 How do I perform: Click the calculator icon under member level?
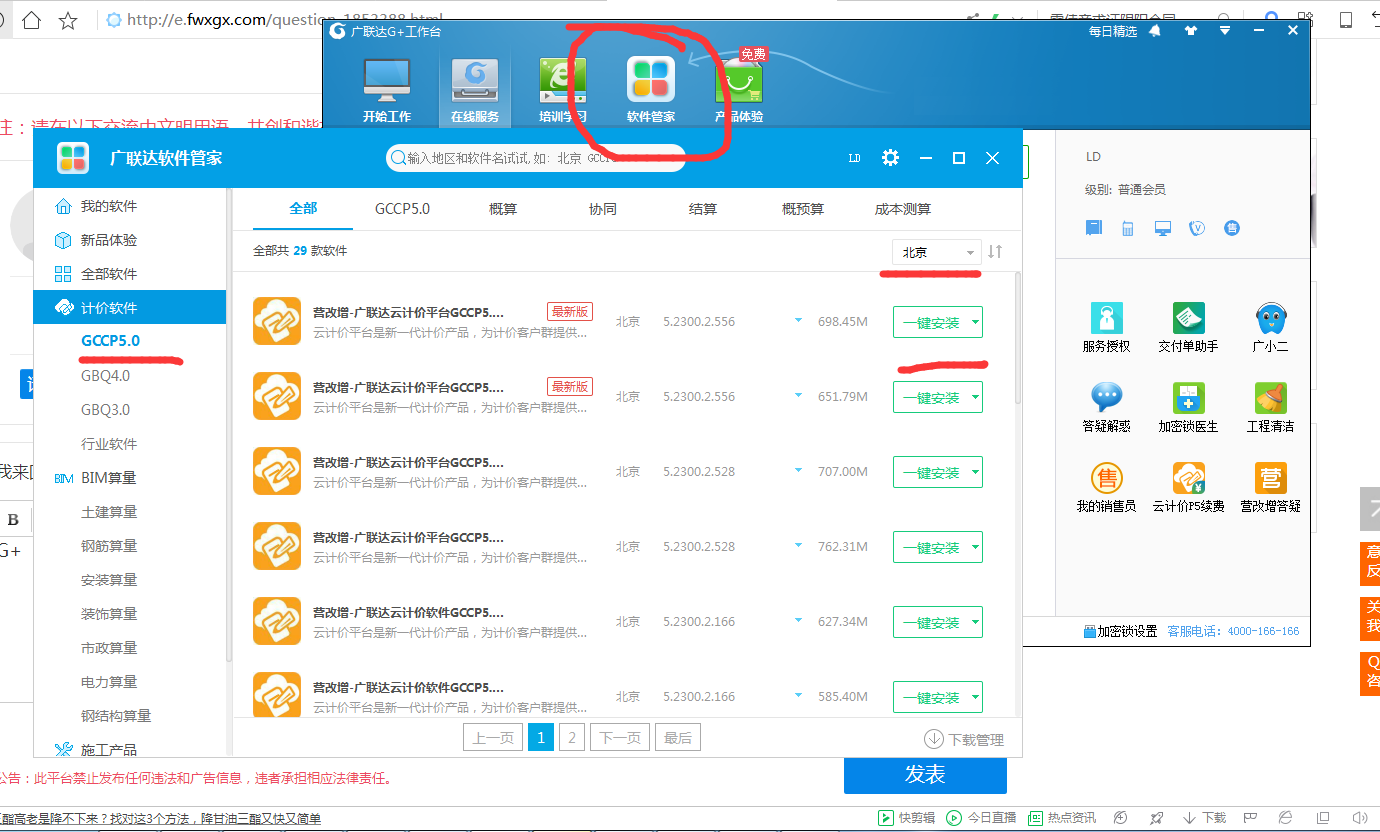(1128, 228)
